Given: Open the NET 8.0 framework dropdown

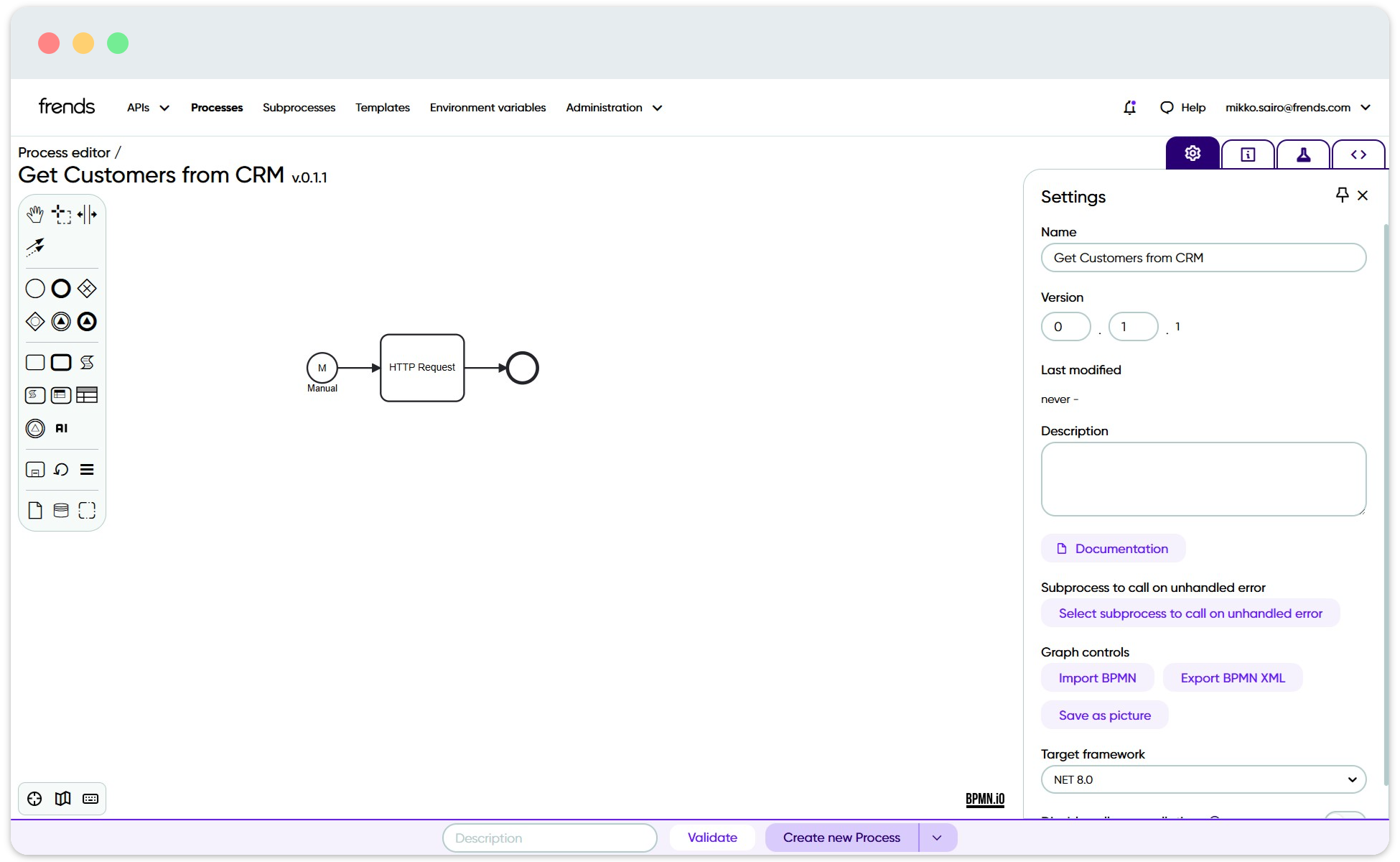Looking at the screenshot, I should (x=1203, y=779).
